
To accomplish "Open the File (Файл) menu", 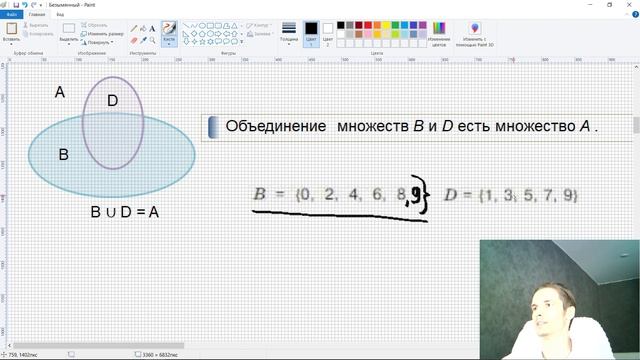I will pyautogui.click(x=11, y=14).
